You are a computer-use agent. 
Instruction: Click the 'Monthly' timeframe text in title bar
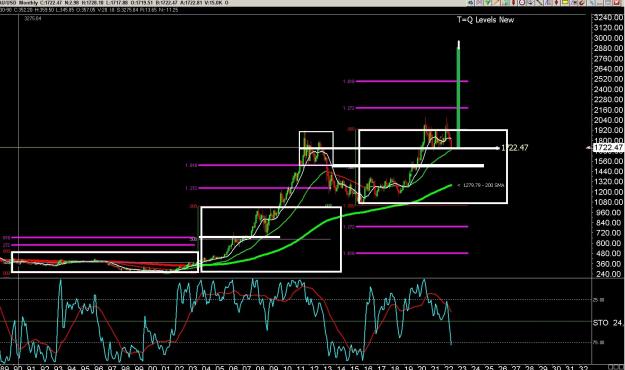point(29,3)
